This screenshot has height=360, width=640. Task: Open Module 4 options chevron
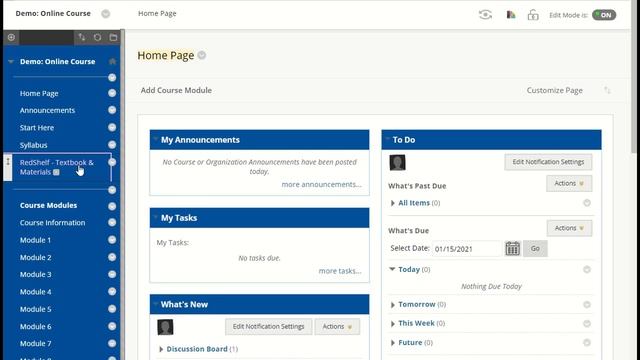[x=112, y=291]
